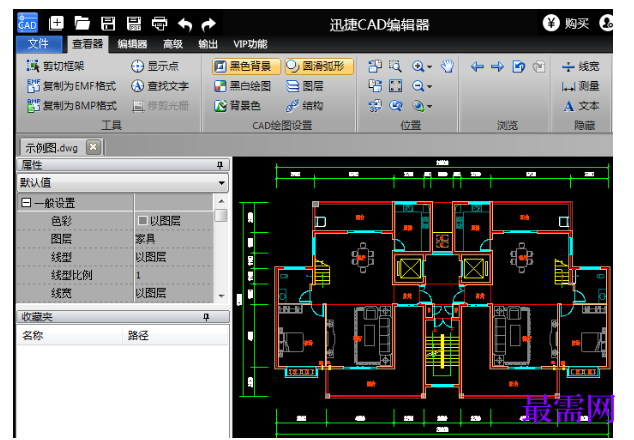
Task: Open the 结构 structure panel
Action: point(305,106)
